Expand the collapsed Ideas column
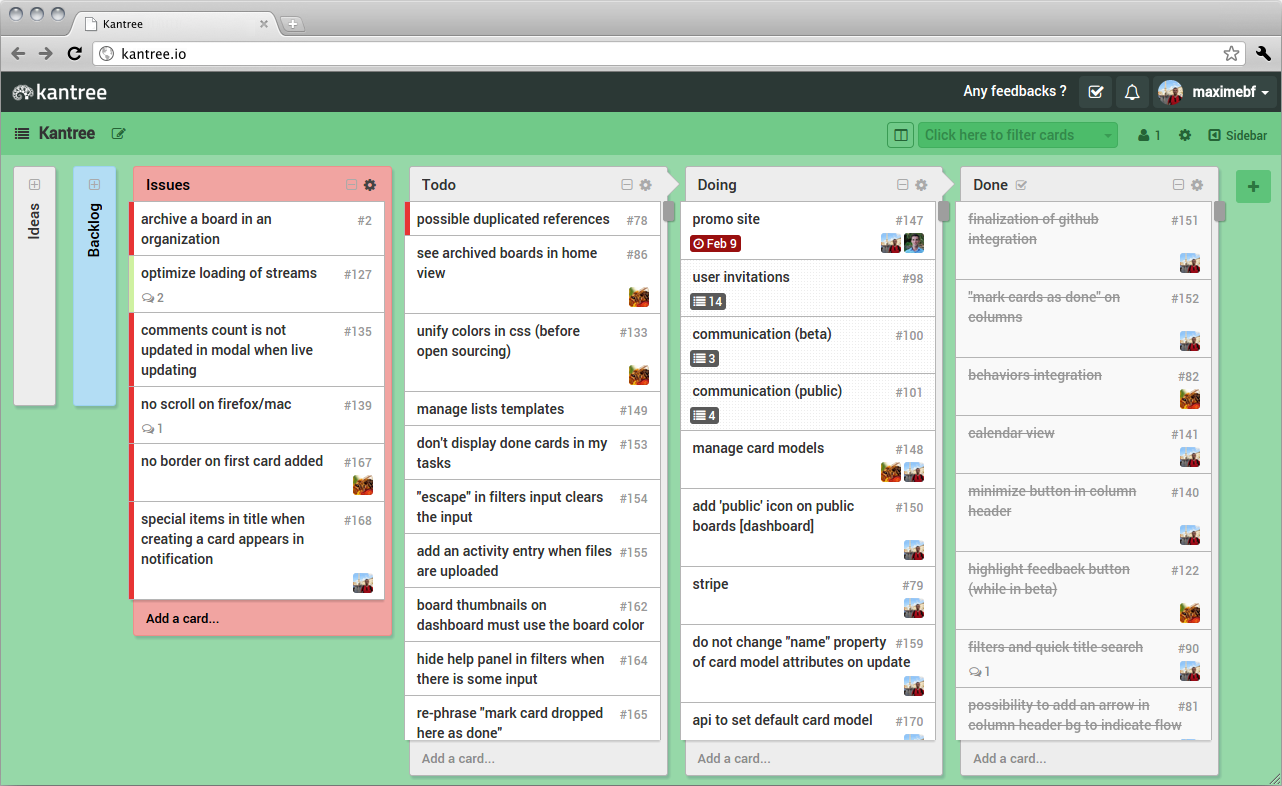 (34, 185)
